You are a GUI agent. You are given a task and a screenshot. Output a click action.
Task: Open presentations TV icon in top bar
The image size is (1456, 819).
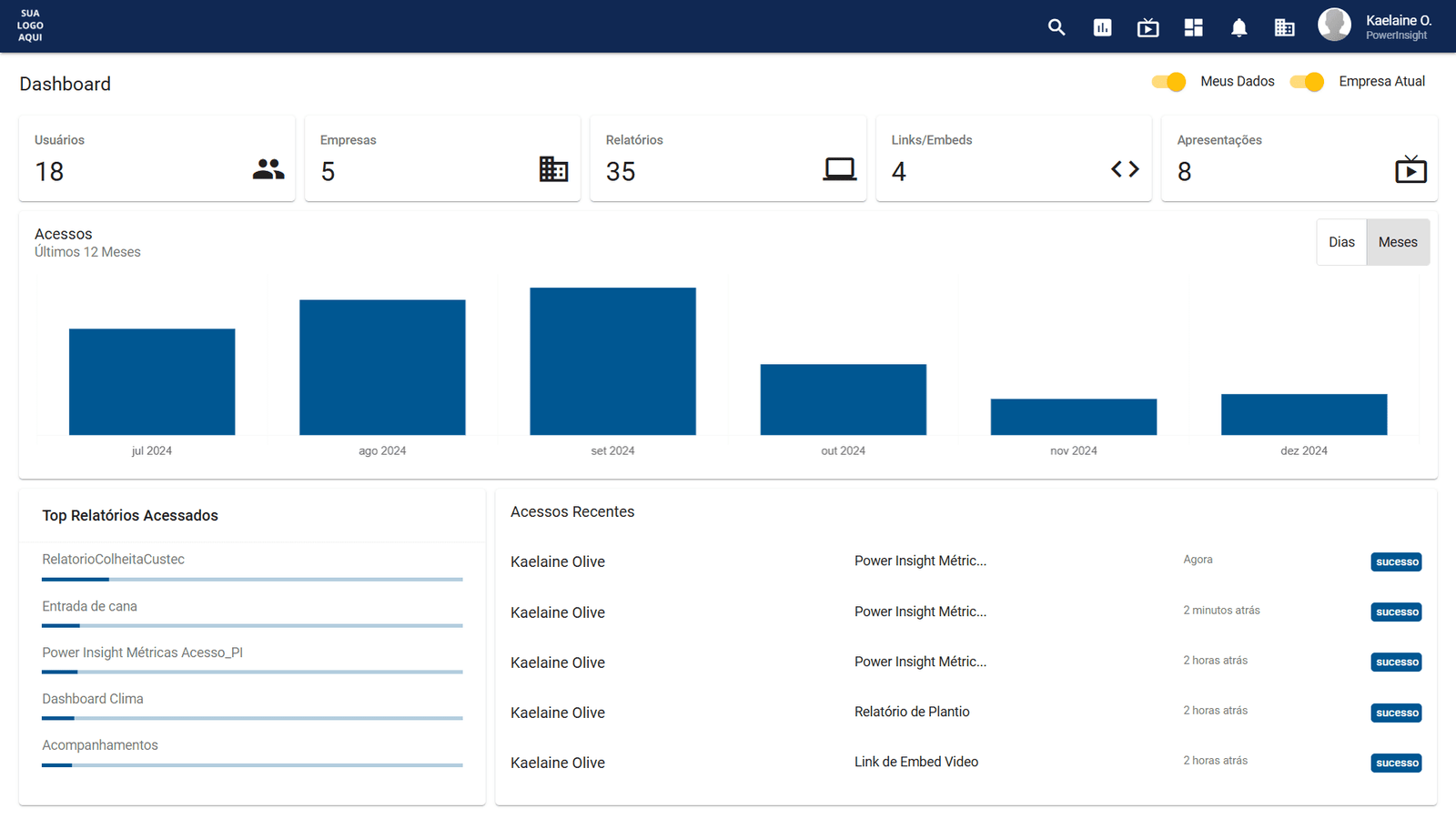(1148, 27)
